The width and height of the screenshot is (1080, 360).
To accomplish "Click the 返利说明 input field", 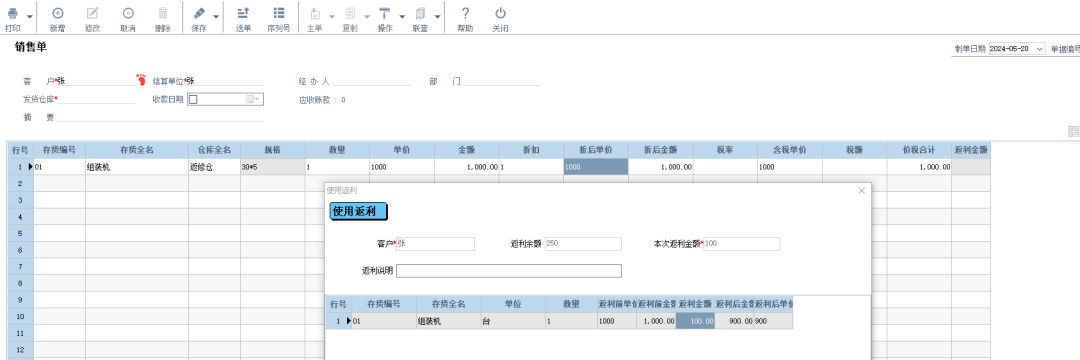I will (509, 271).
